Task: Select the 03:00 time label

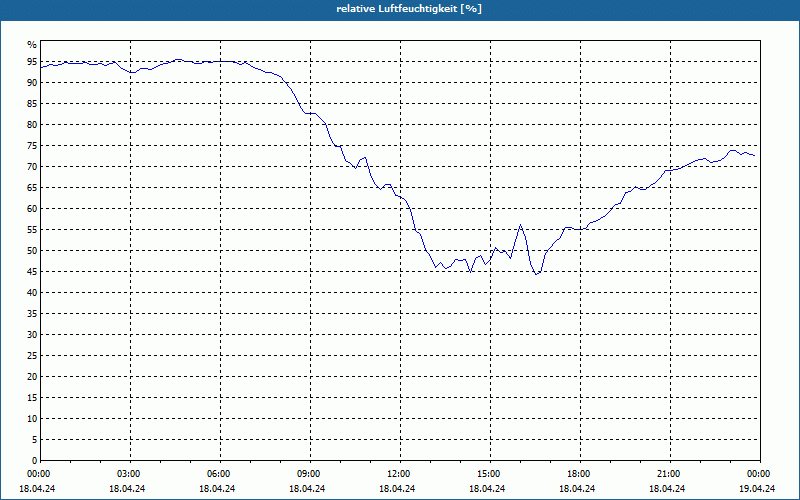Action: 130,474
